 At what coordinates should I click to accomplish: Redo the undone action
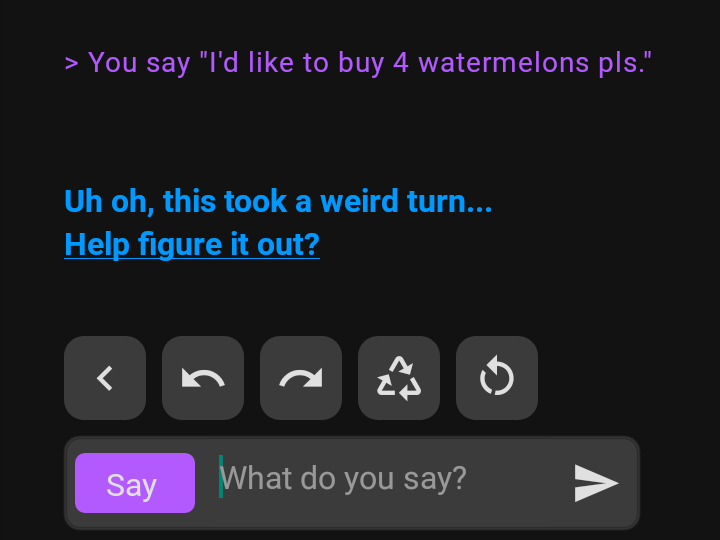[x=301, y=378]
